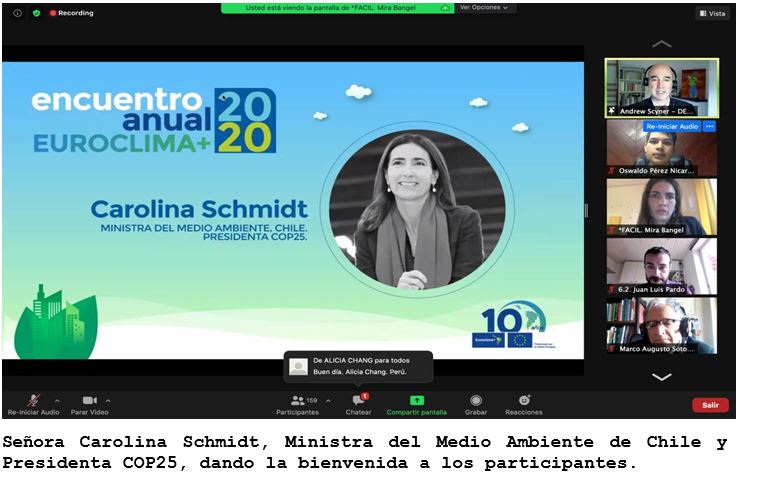Select Marco Augusto Soto video thumbnail

662,326
